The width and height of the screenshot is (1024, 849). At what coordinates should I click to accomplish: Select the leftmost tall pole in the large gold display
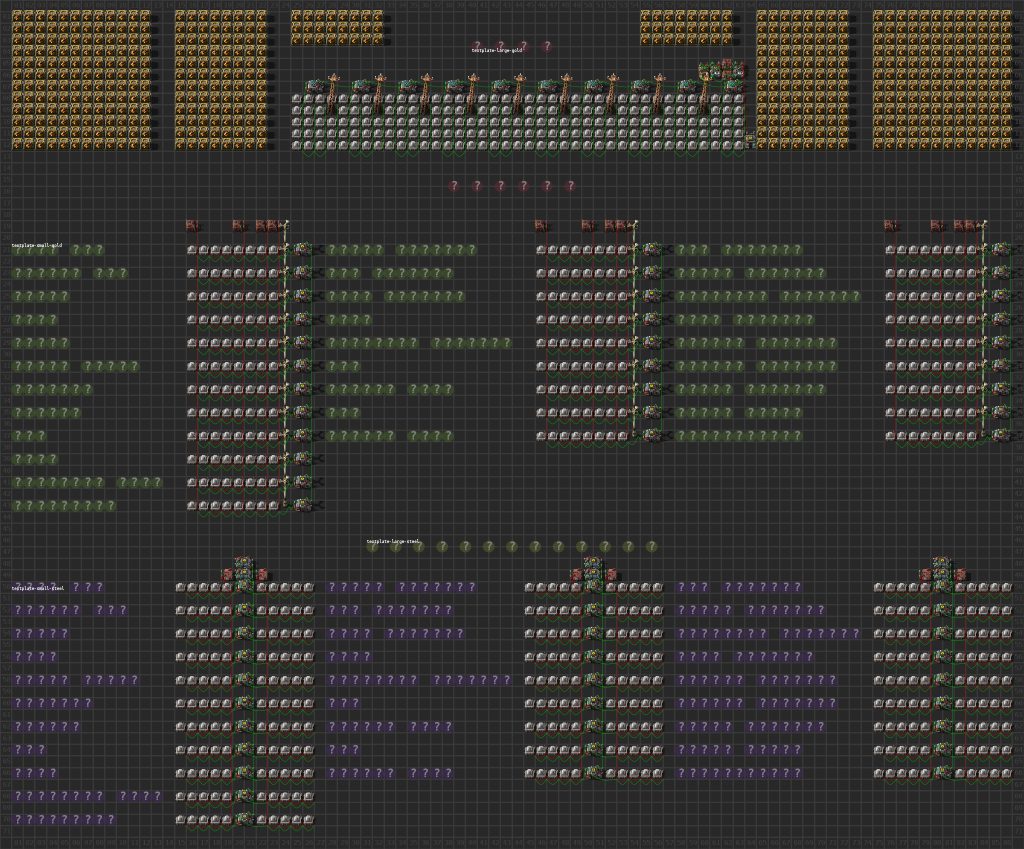[x=332, y=93]
